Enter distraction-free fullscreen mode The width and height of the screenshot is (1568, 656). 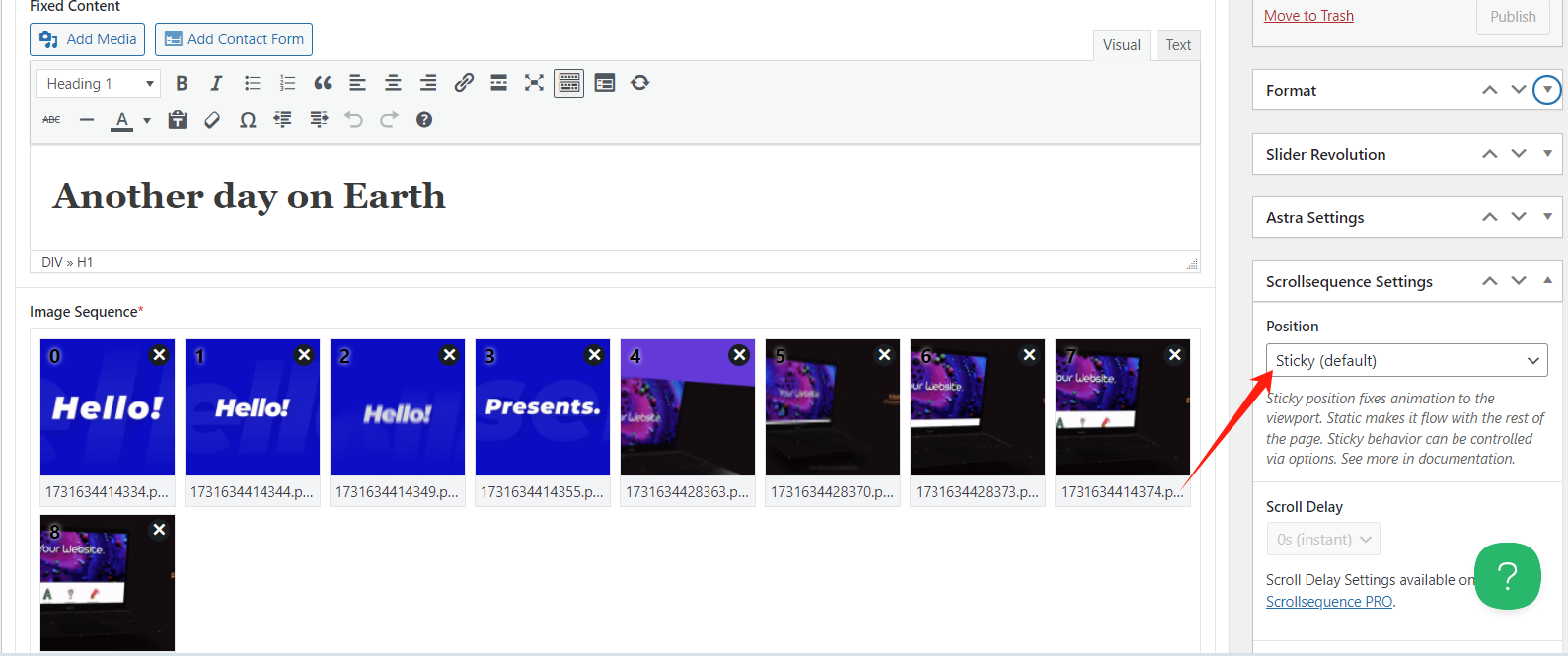pyautogui.click(x=534, y=83)
